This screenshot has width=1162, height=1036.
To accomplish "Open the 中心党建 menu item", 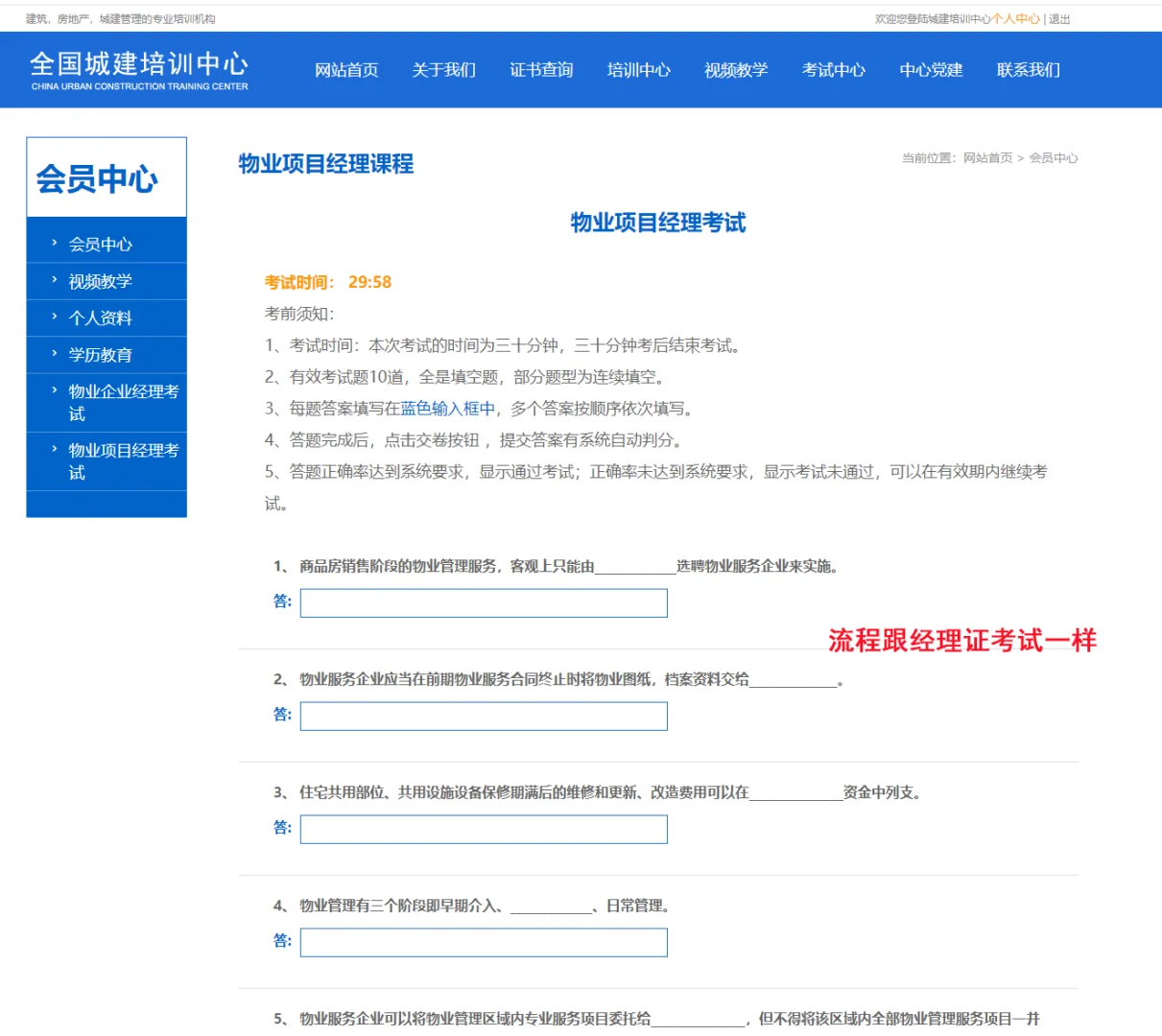I will point(930,70).
